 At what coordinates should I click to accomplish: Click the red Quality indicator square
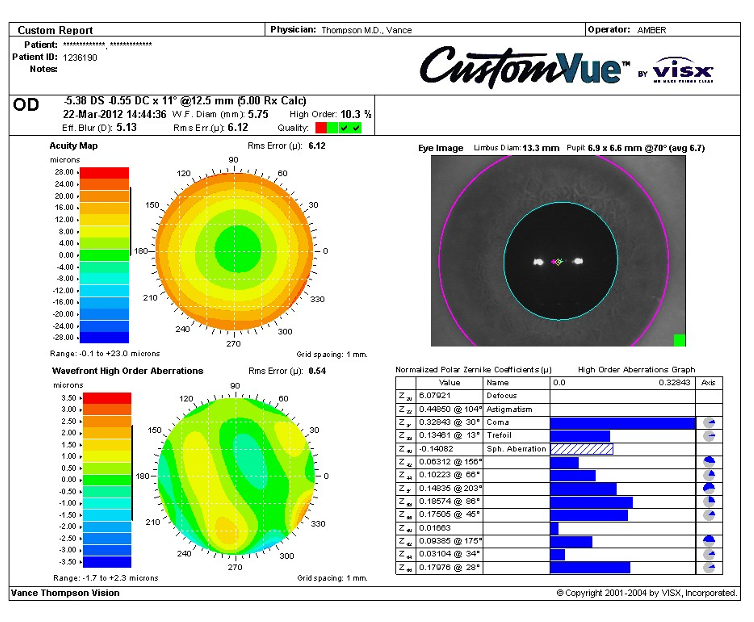(321, 127)
